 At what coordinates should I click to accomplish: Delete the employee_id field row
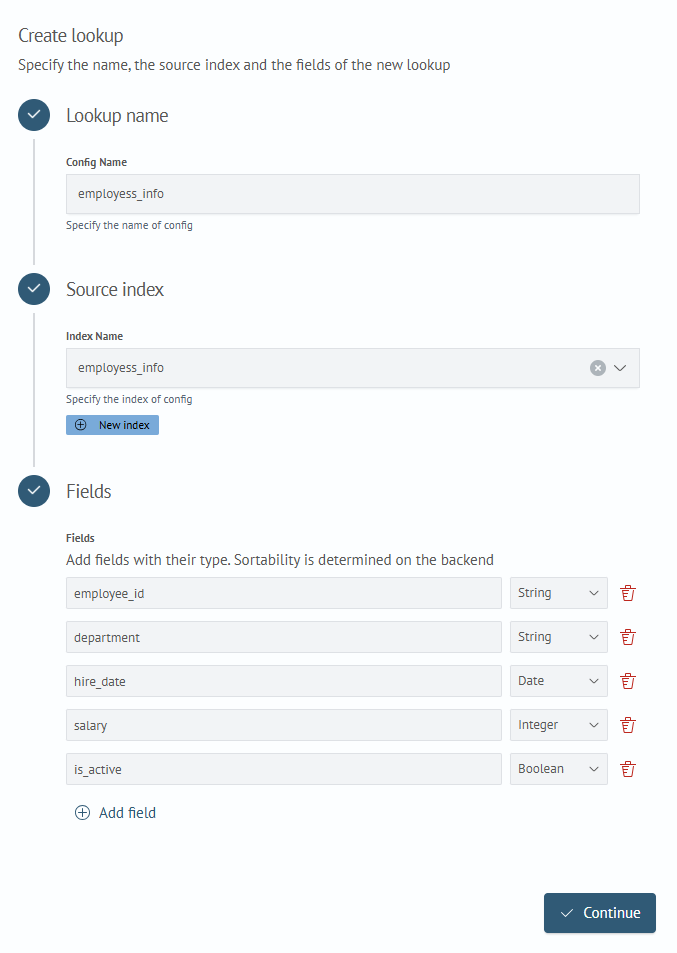coord(628,593)
